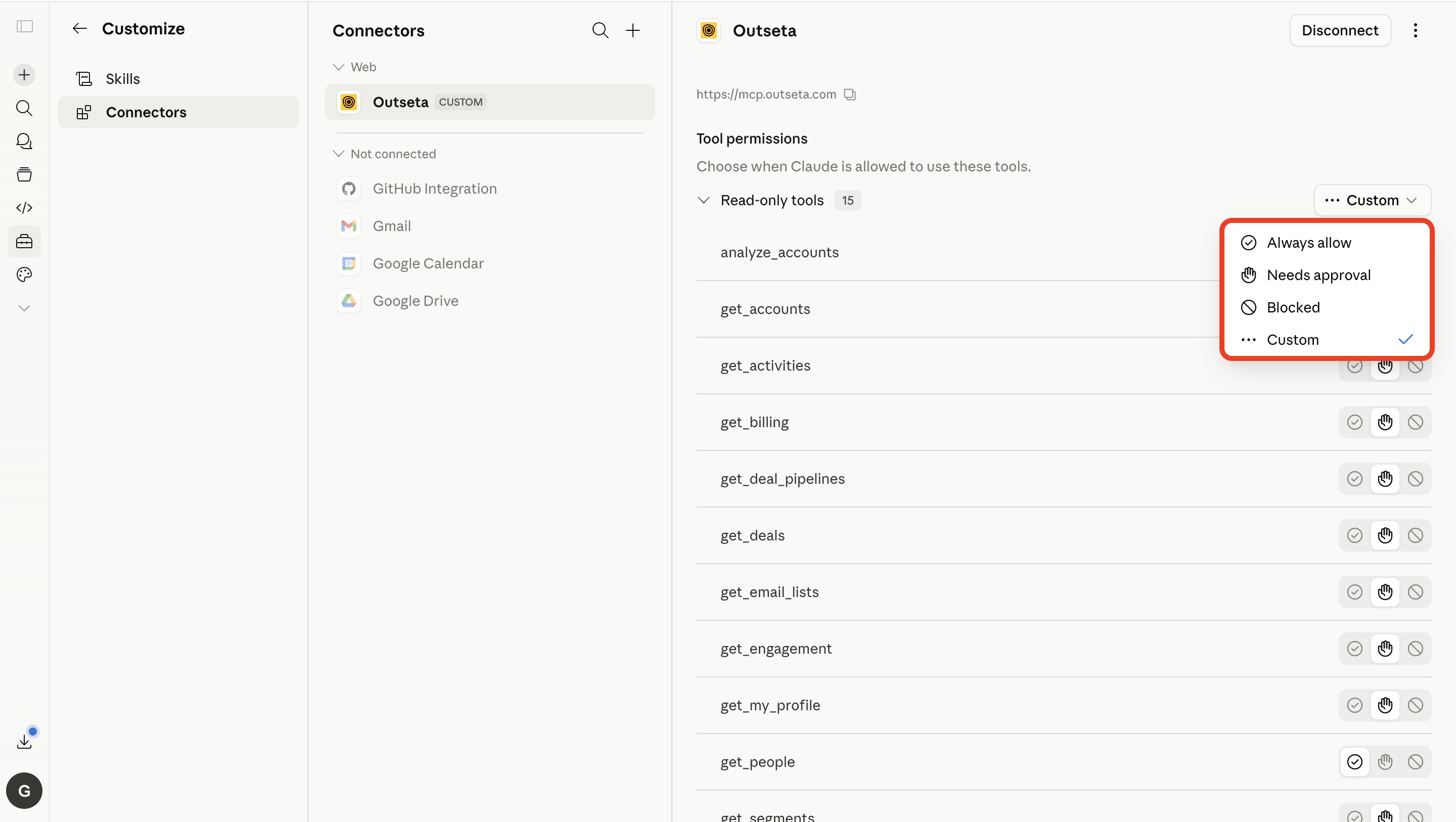1456x822 pixels.
Task: Toggle the sidebar panel icon
Action: (24, 27)
